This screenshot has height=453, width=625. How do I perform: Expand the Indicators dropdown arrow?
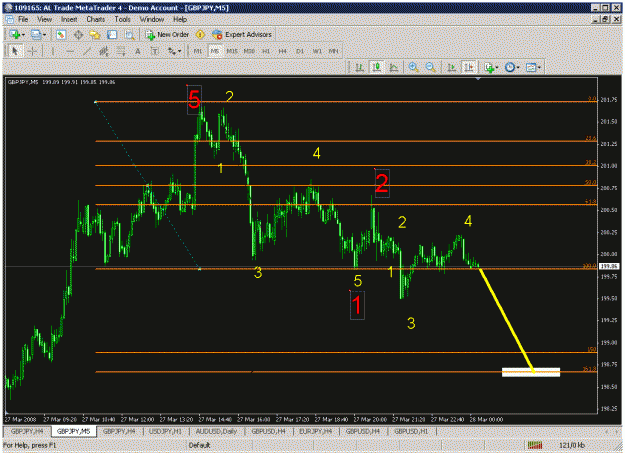pos(497,67)
